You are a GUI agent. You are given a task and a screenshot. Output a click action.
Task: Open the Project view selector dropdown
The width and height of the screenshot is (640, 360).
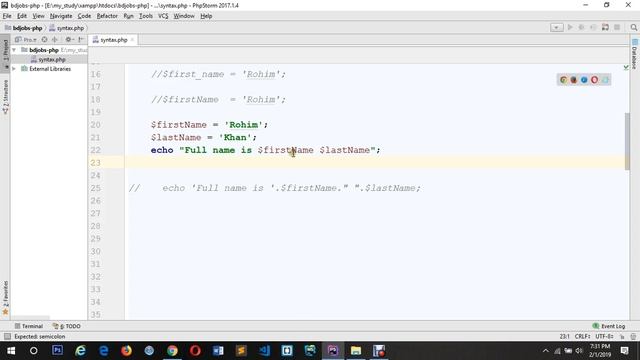(26, 40)
